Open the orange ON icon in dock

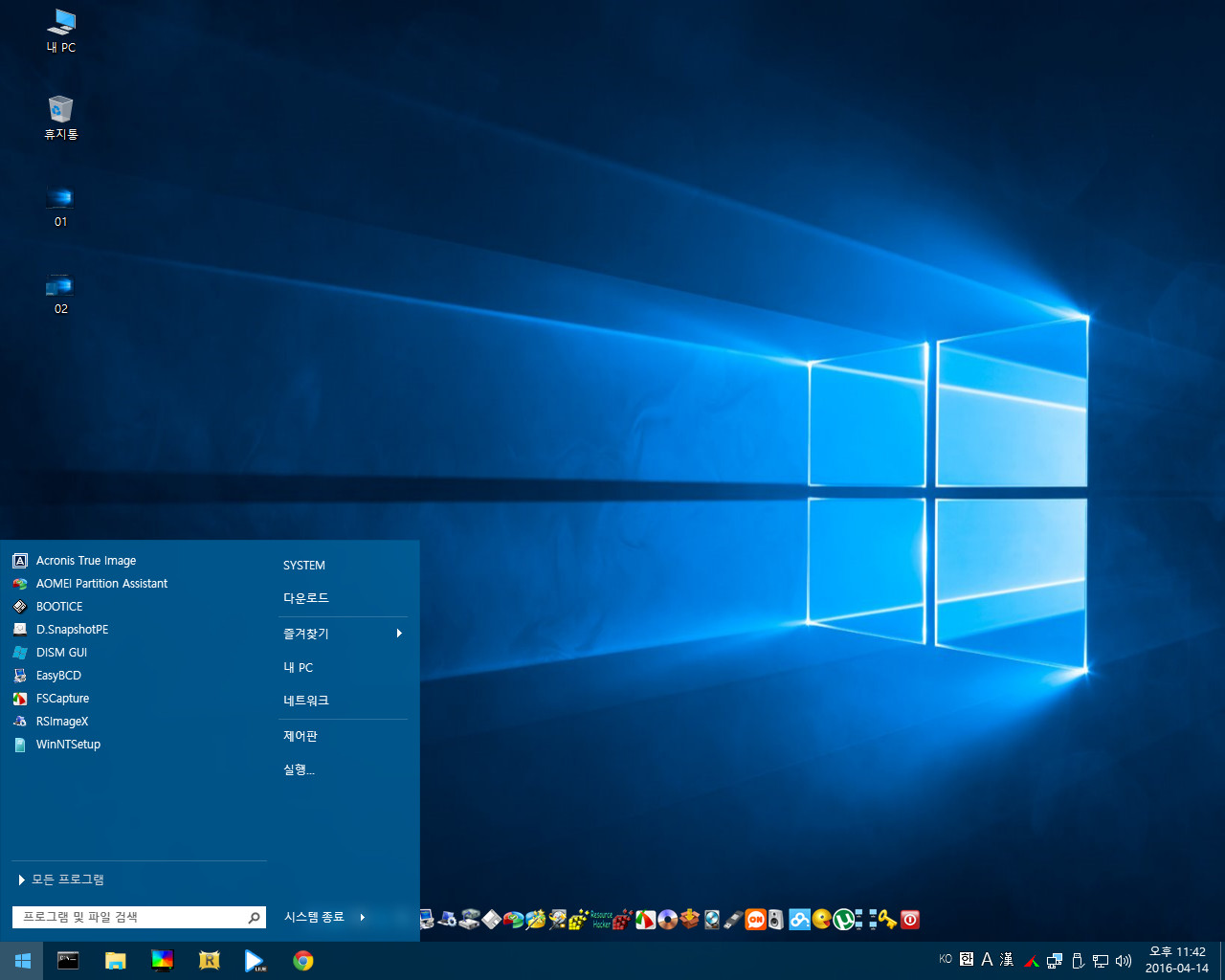pyautogui.click(x=756, y=920)
